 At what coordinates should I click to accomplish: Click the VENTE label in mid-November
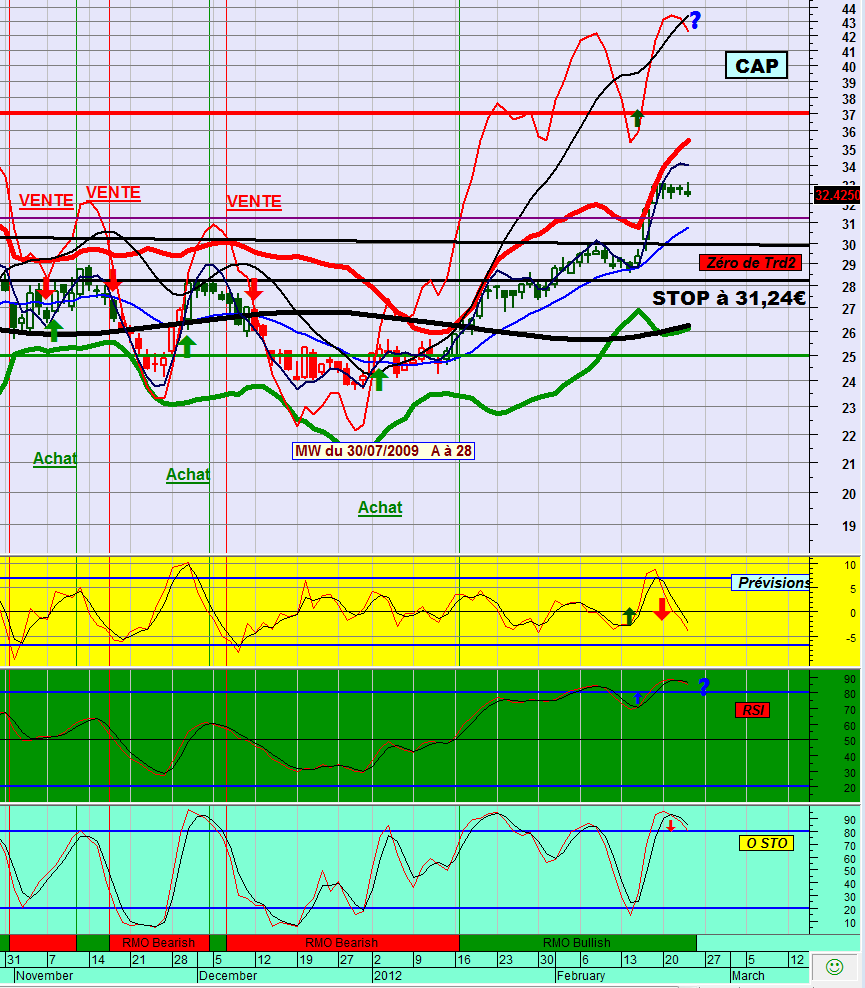point(113,193)
